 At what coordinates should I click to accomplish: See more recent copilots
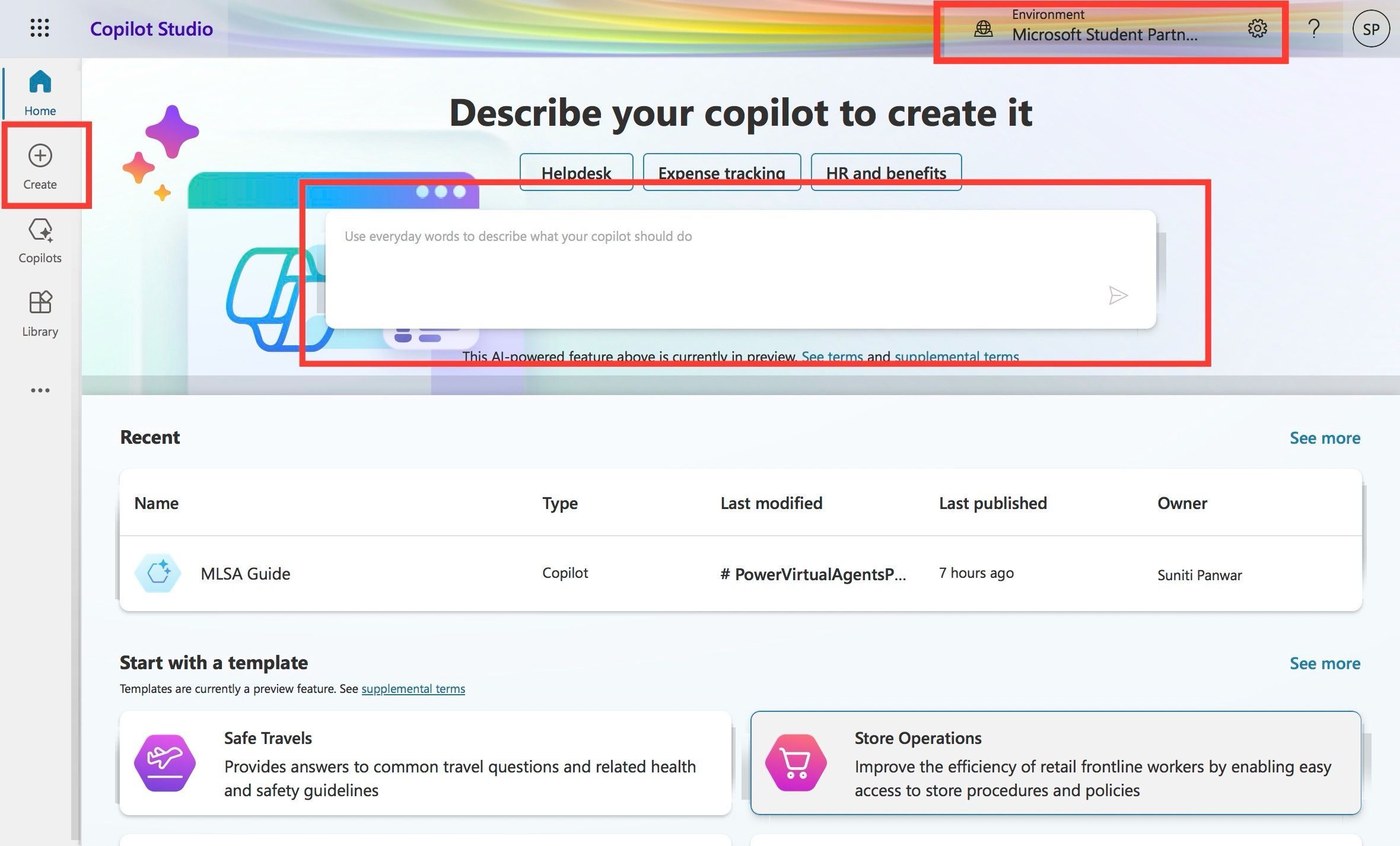[1325, 438]
